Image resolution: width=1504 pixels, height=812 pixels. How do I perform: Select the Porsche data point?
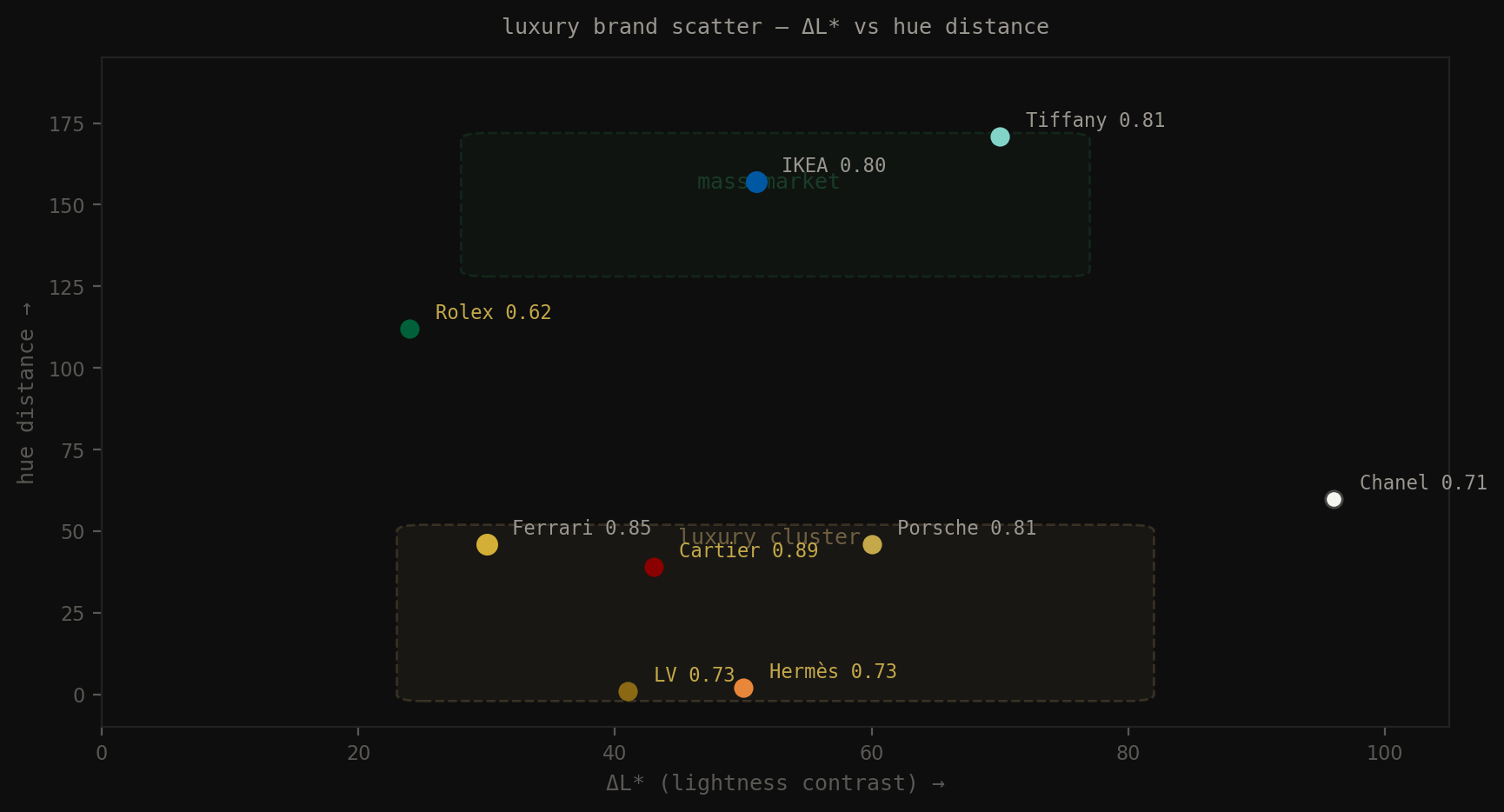coord(872,544)
